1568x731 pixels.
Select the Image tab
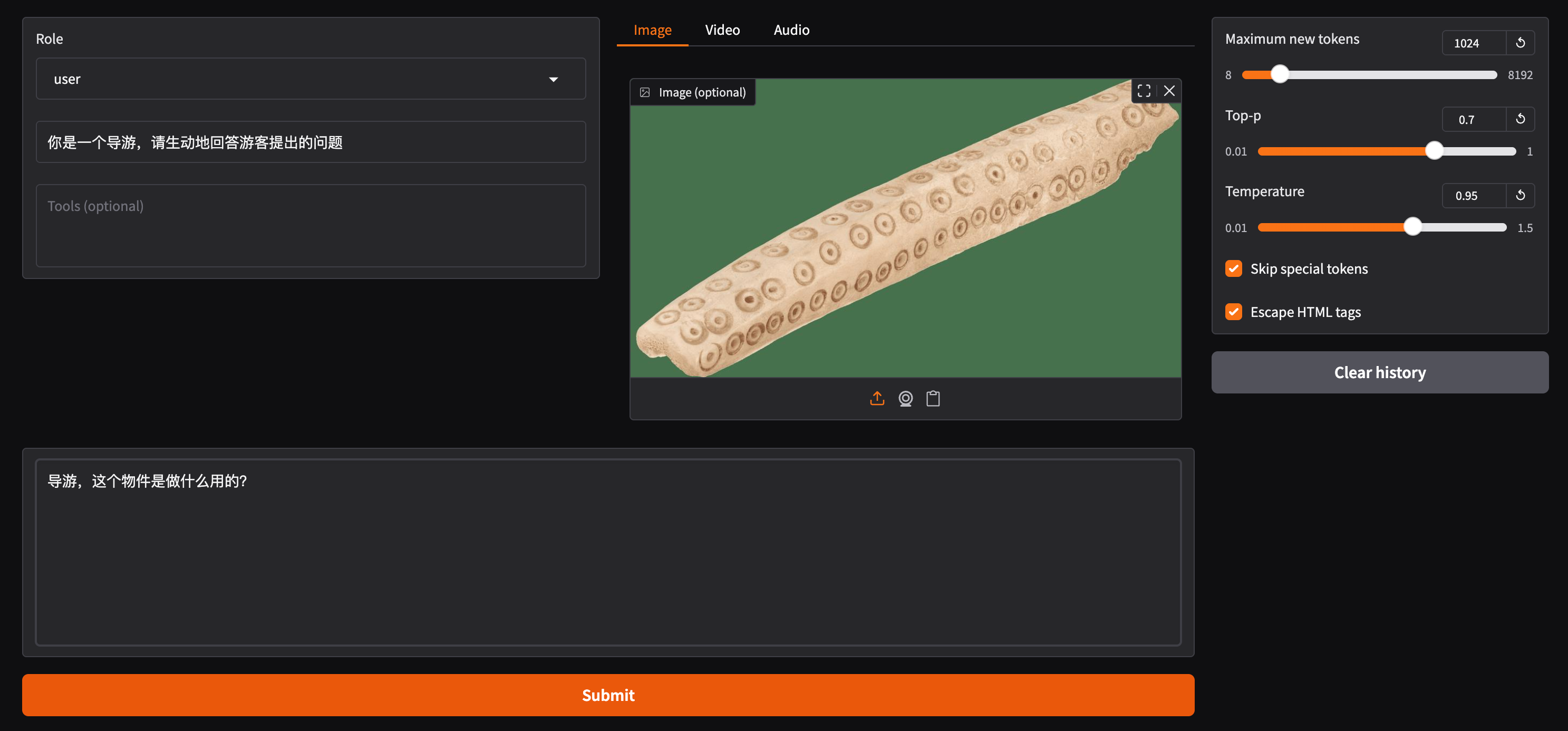pyautogui.click(x=652, y=30)
